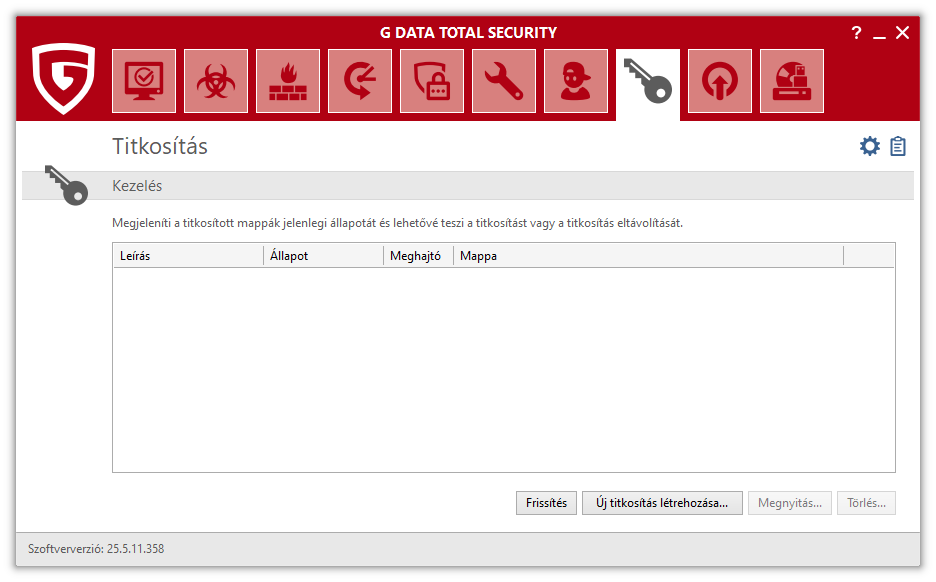Sort by the Meghajtó column header
936x582 pixels.
418,255
